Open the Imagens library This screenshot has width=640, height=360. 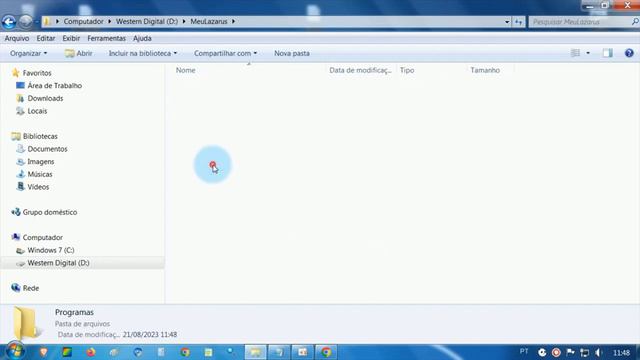tap(41, 162)
